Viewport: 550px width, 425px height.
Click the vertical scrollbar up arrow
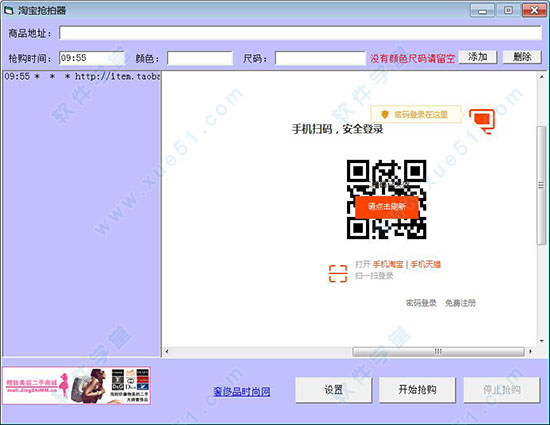coord(542,76)
